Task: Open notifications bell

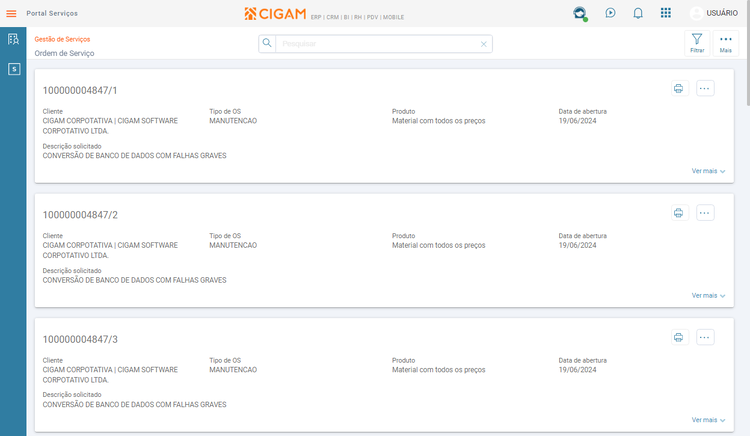Action: click(638, 13)
